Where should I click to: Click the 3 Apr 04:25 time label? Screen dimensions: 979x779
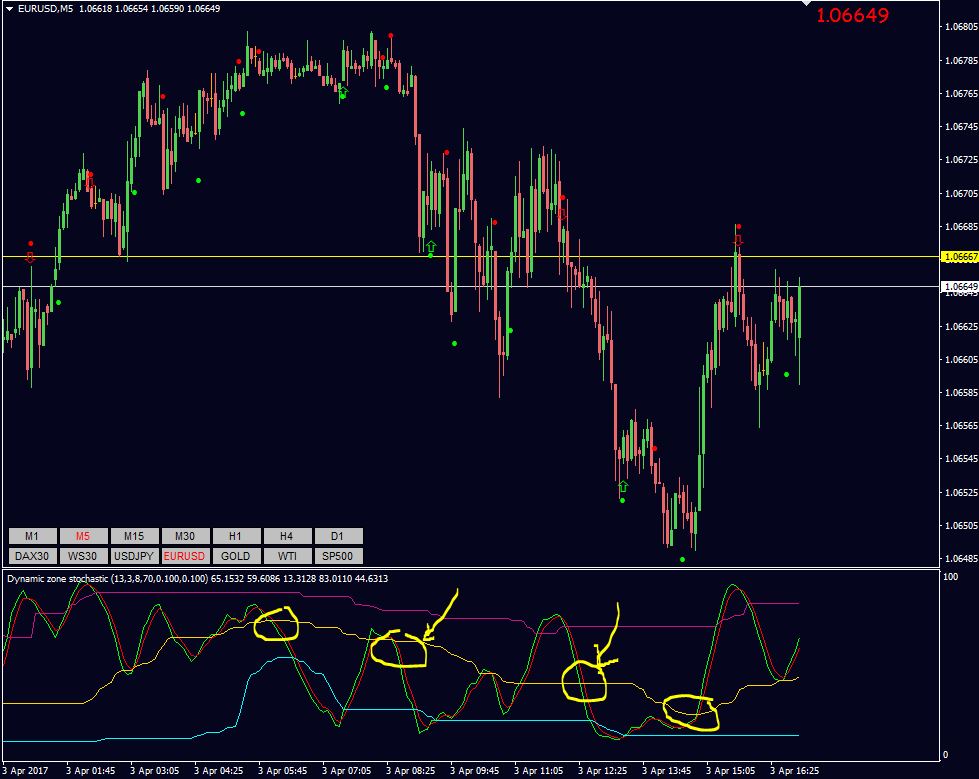pos(219,771)
